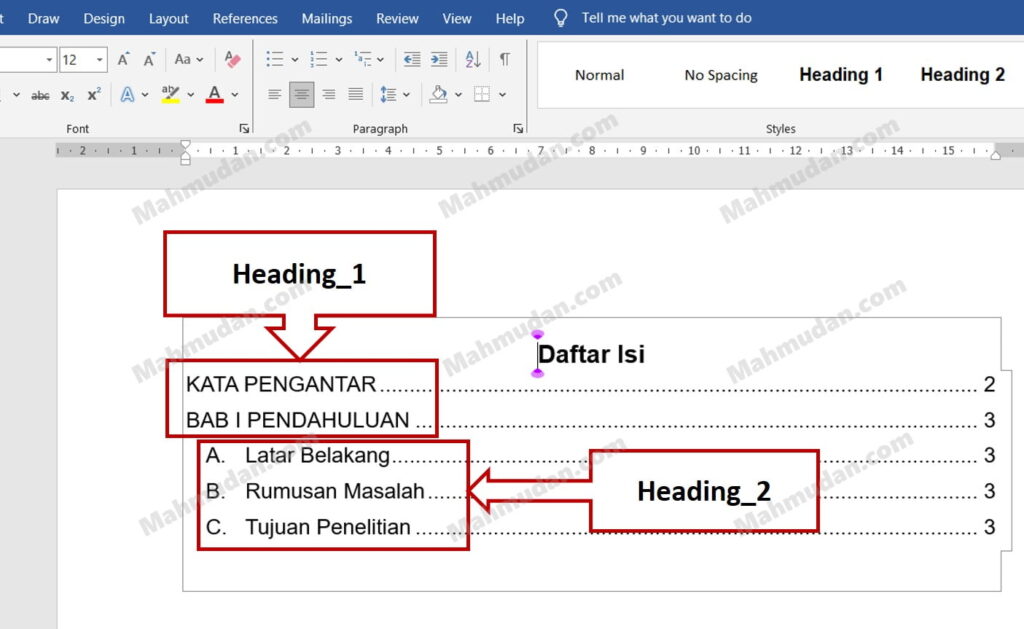Click the Sort A-Z icon
This screenshot has width=1024, height=629.
[x=473, y=60]
